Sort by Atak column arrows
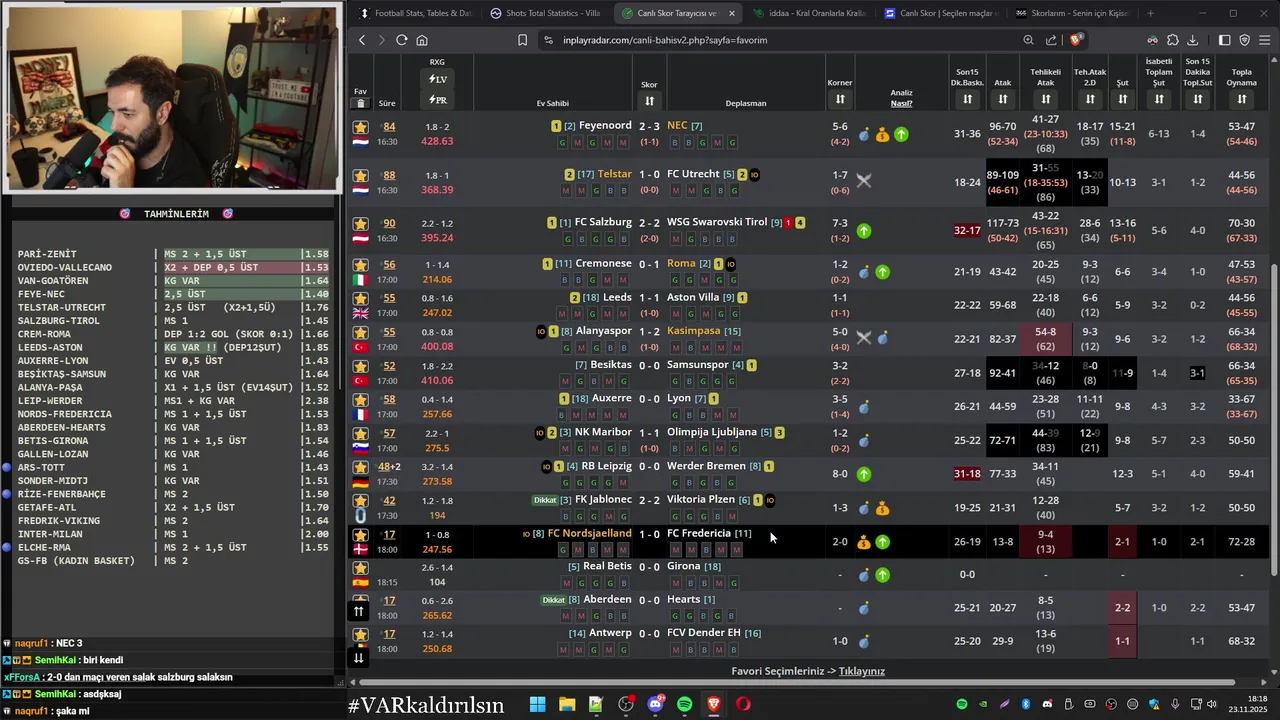 [x=1003, y=99]
